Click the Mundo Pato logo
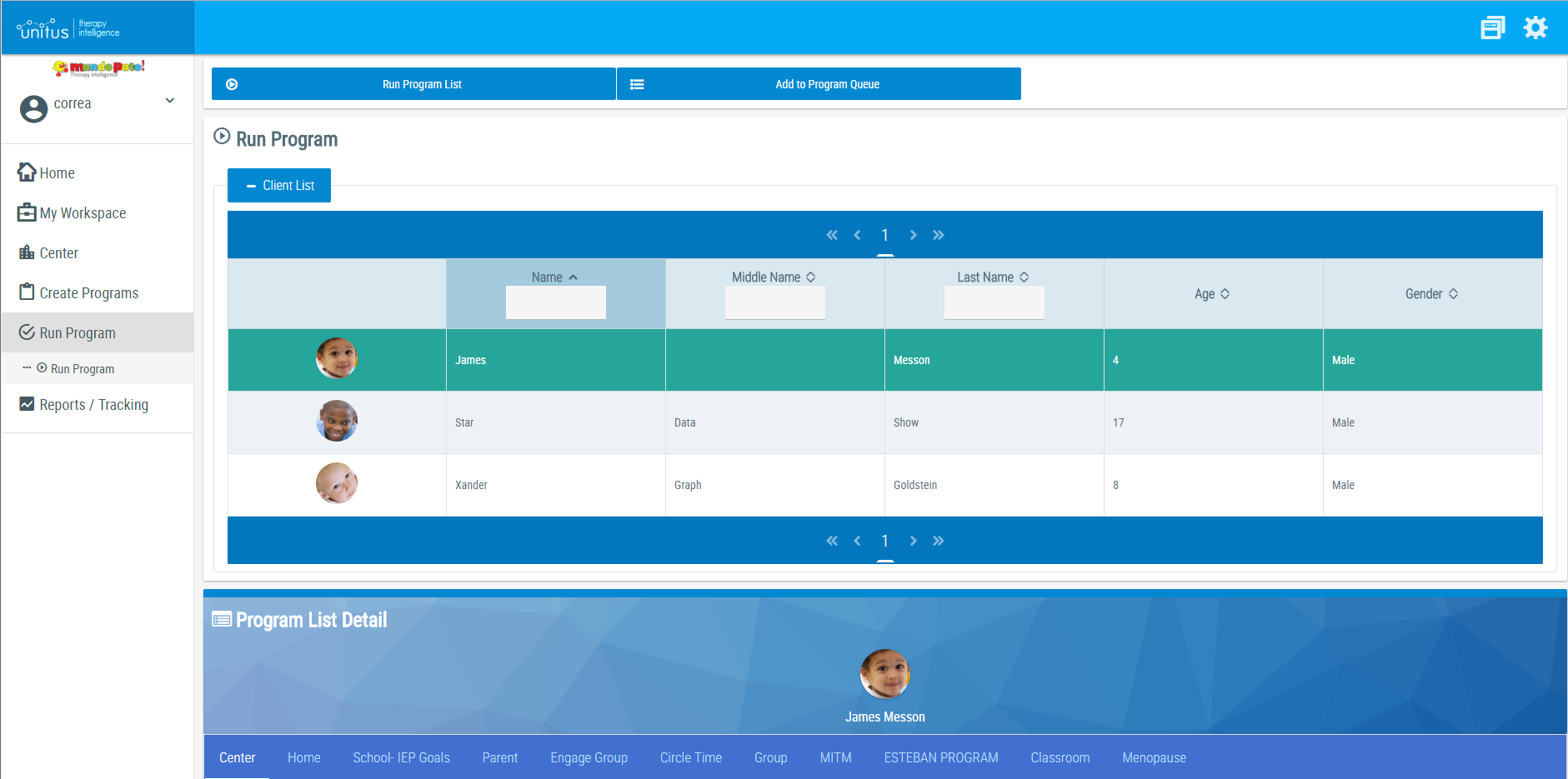The image size is (1568, 779). click(98, 67)
